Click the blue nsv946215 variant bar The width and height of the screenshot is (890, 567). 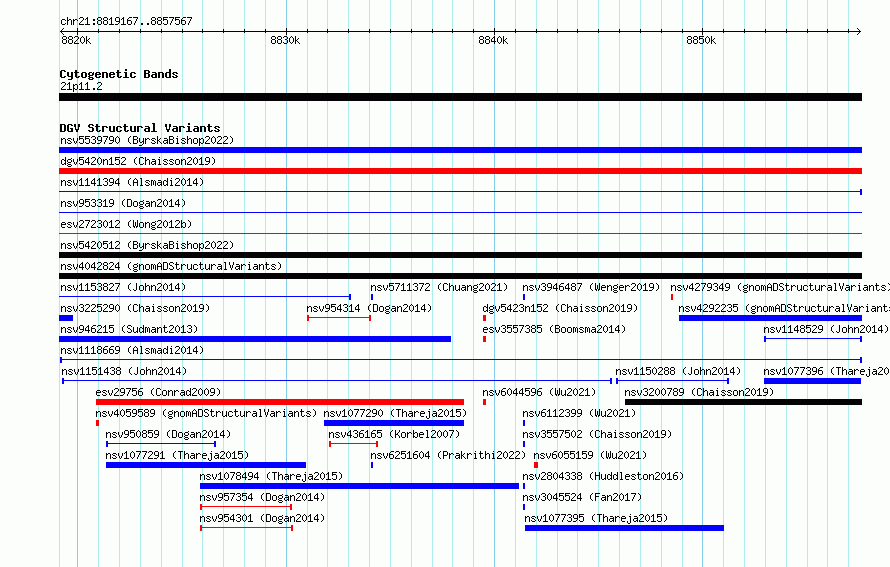click(x=255, y=339)
